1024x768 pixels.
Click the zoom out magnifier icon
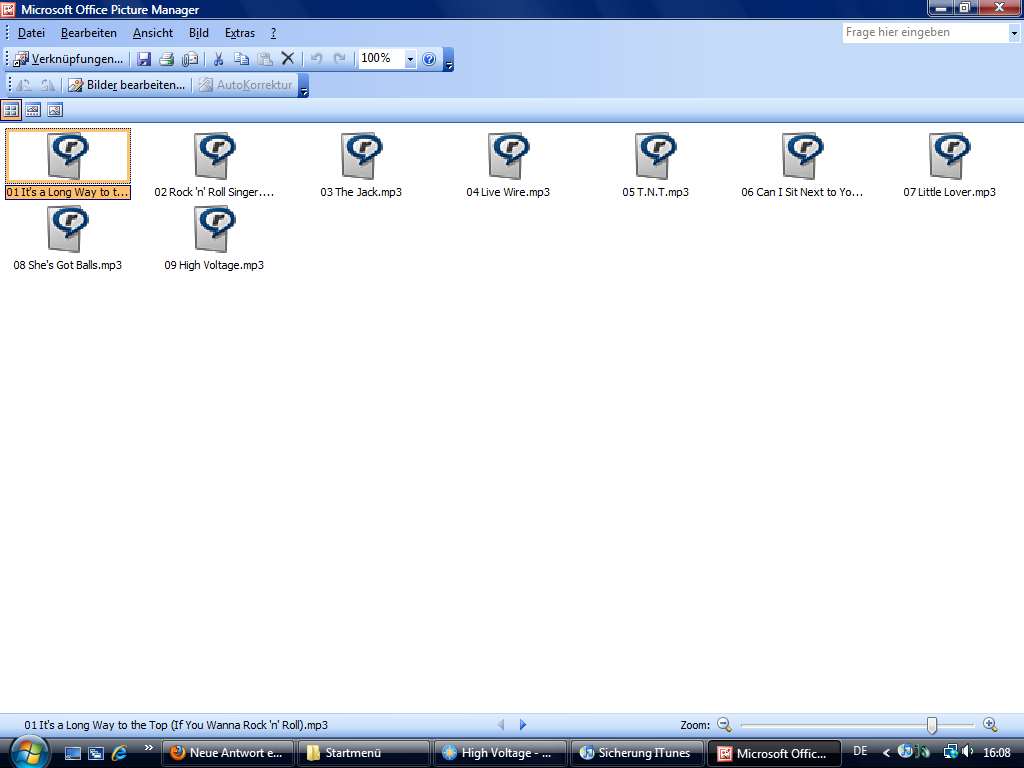pyautogui.click(x=724, y=724)
